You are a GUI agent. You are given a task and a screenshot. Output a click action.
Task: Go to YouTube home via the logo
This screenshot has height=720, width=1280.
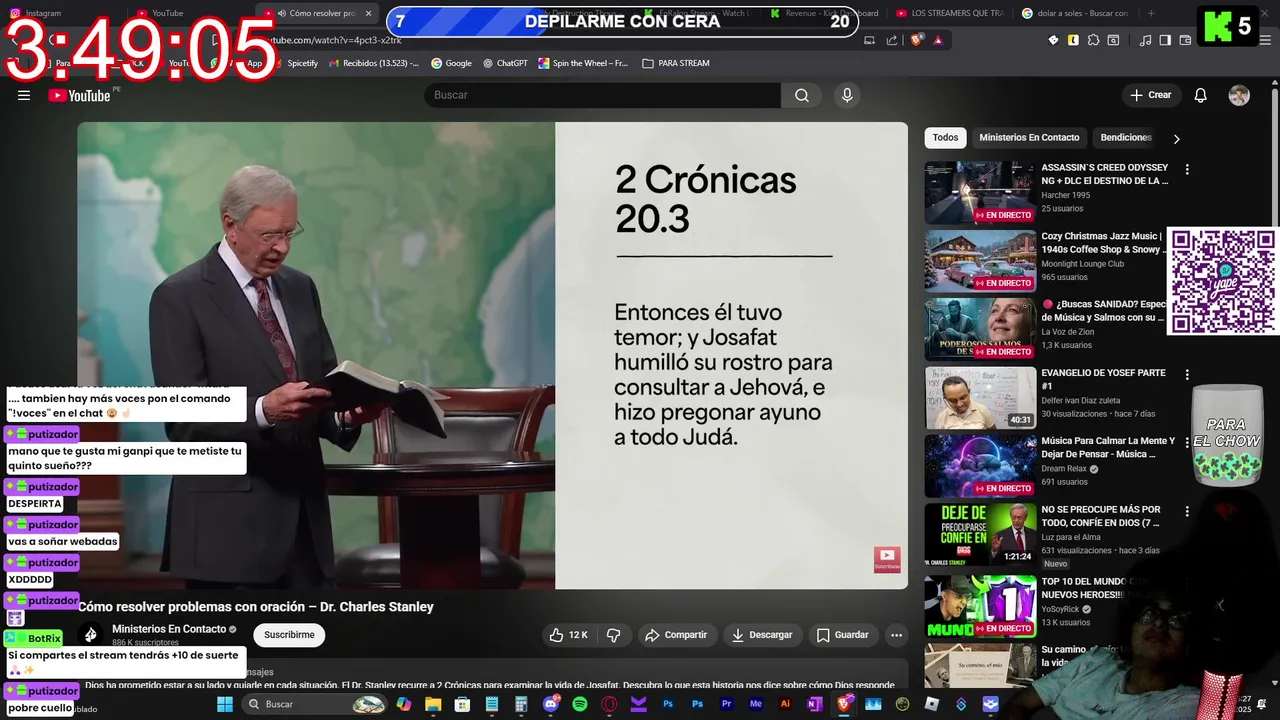point(79,95)
